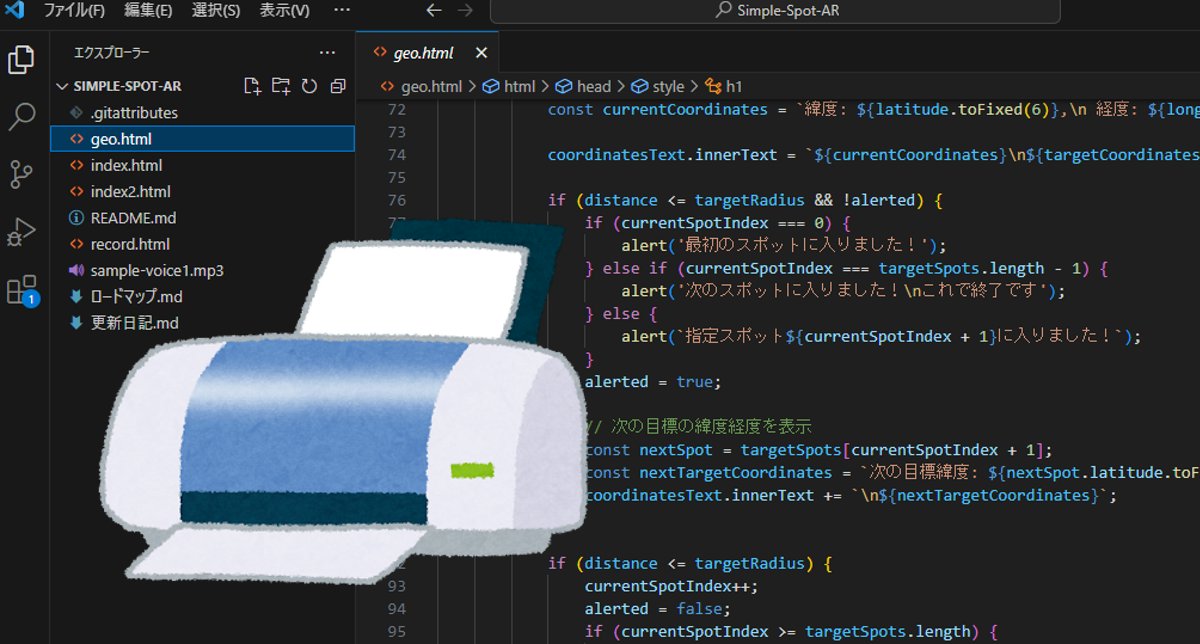
Task: Click the back navigation arrow
Action: [x=433, y=10]
